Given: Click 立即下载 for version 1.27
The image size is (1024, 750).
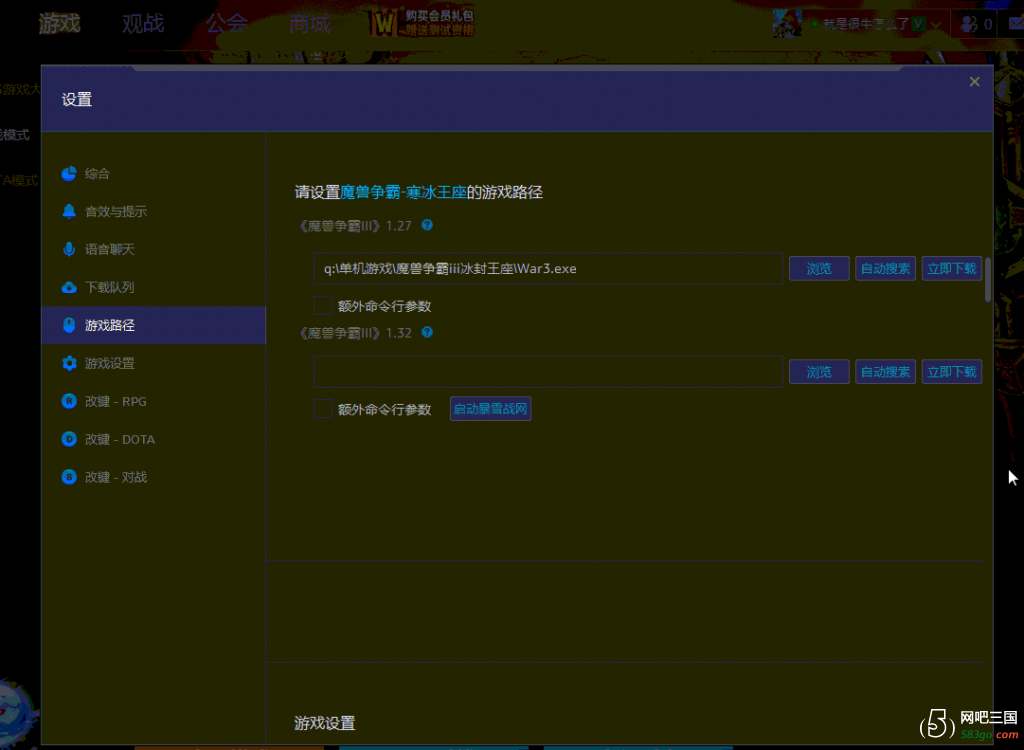Looking at the screenshot, I should 952,269.
